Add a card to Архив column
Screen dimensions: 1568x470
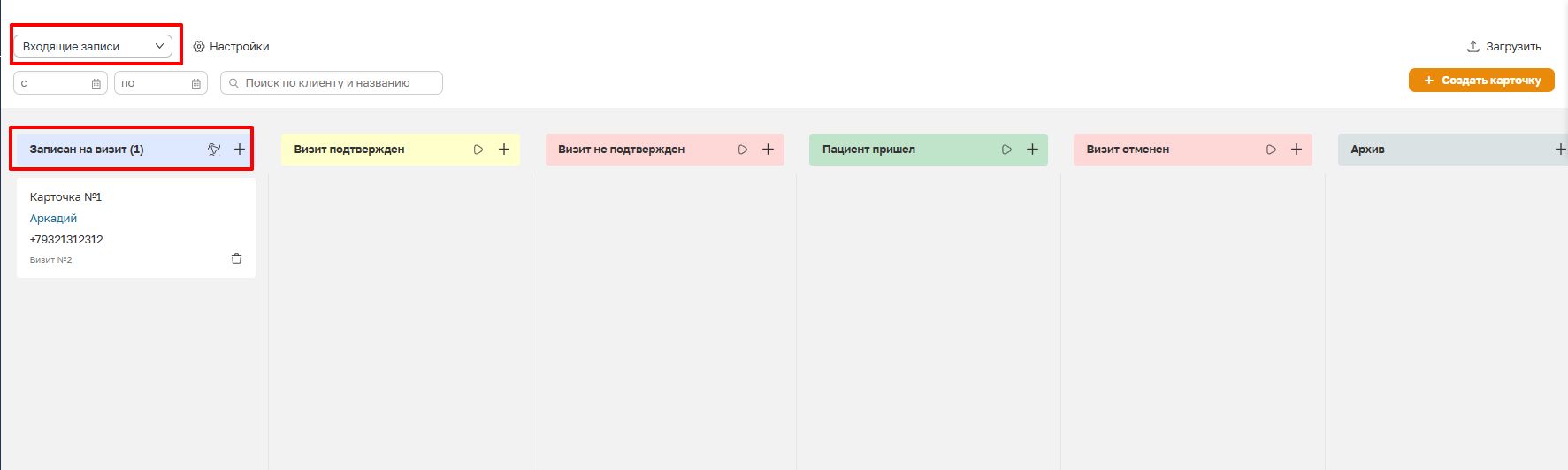point(1560,150)
